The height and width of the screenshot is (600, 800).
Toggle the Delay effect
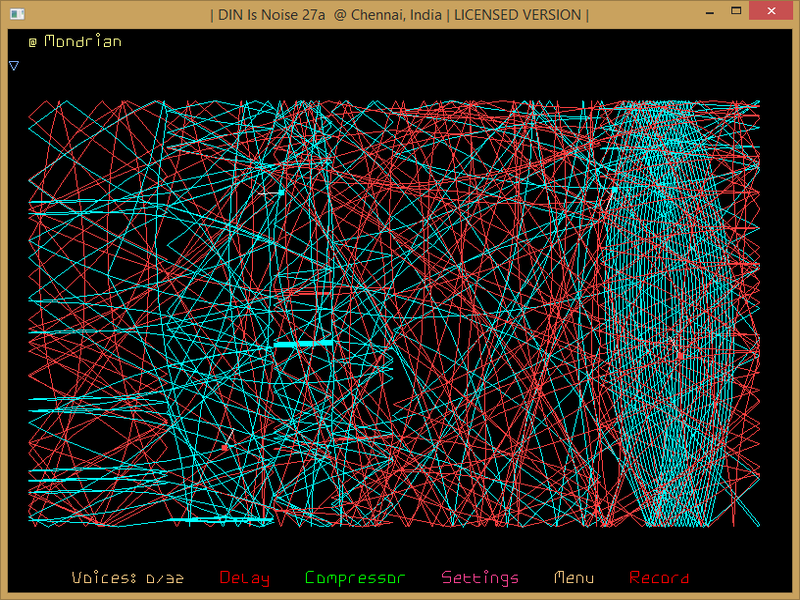(244, 578)
